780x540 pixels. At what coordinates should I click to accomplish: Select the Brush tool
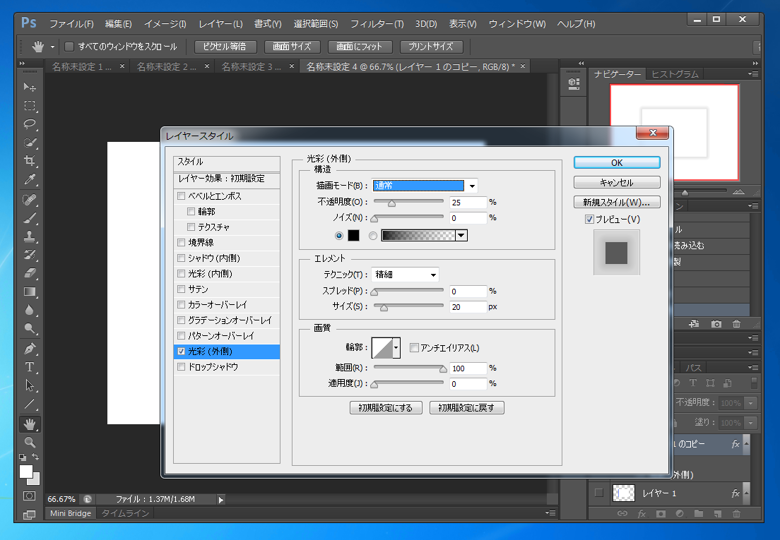coord(30,218)
